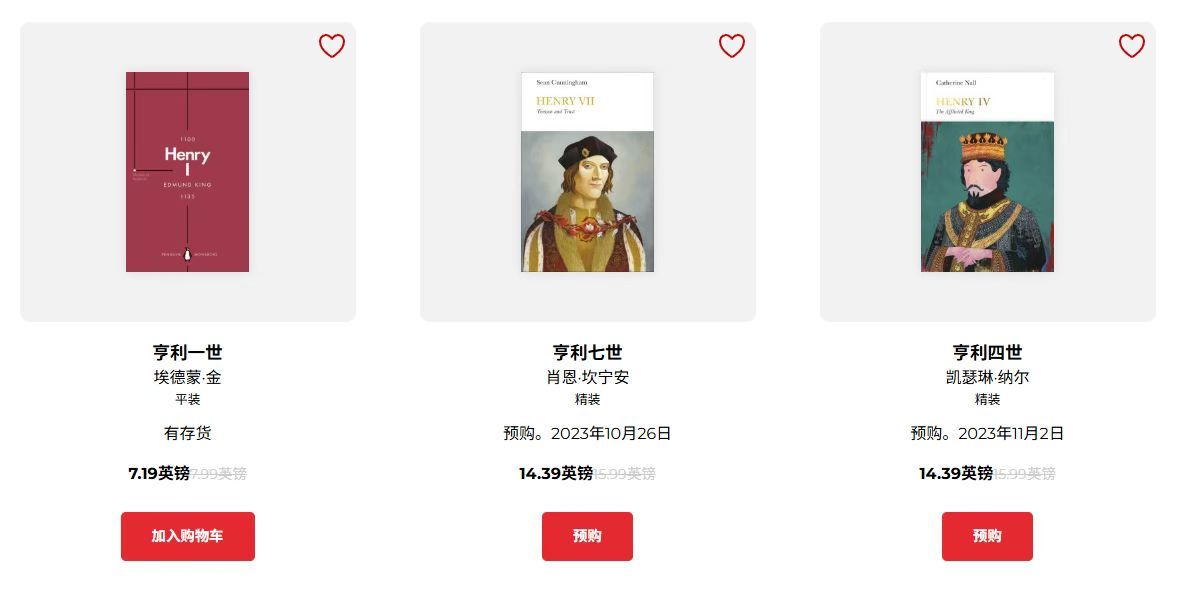
Task: Click the 亨利七世 price of 14.39英镑
Action: 556,473
